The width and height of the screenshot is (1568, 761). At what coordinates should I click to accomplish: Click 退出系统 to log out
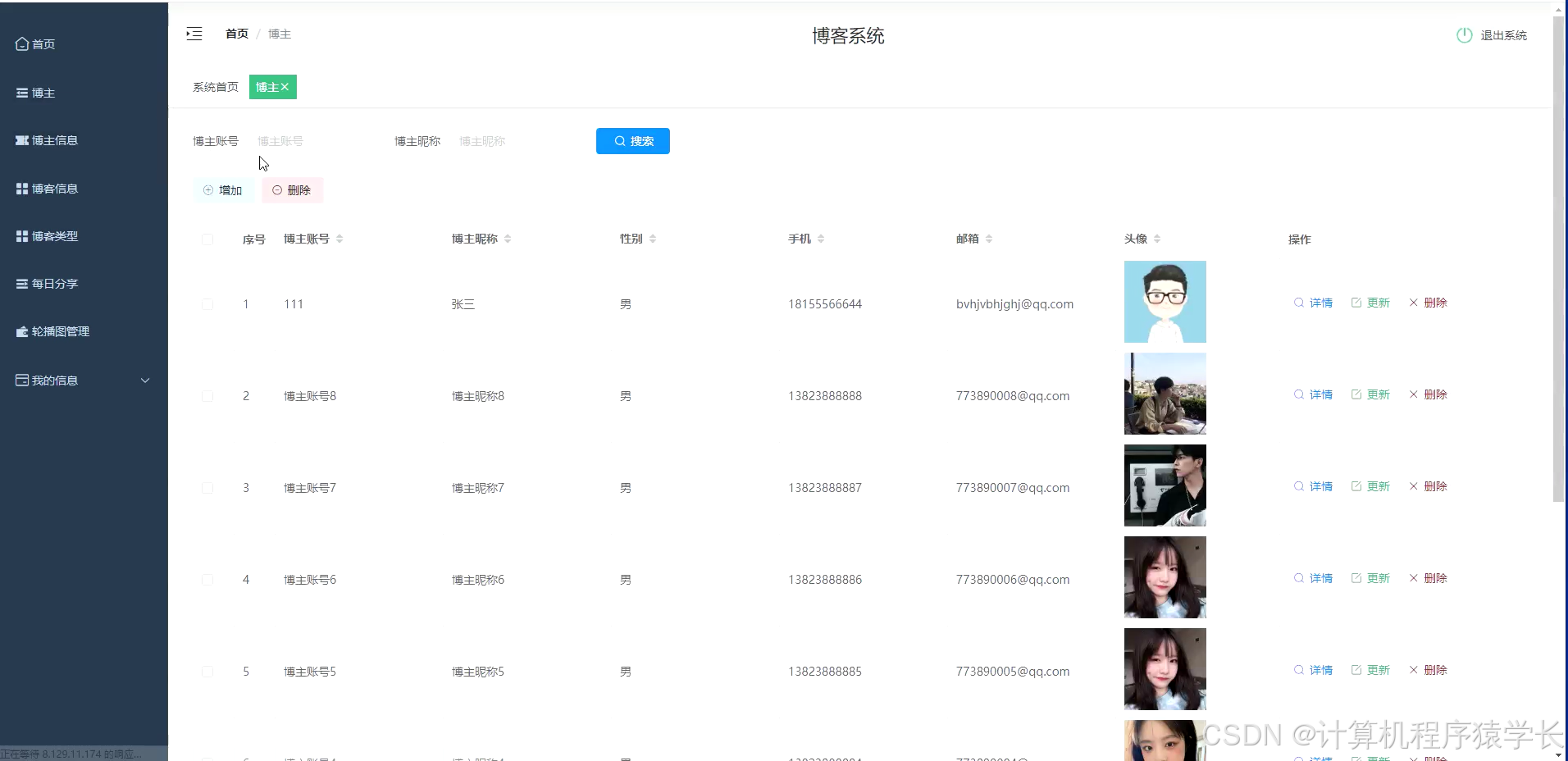(1503, 35)
